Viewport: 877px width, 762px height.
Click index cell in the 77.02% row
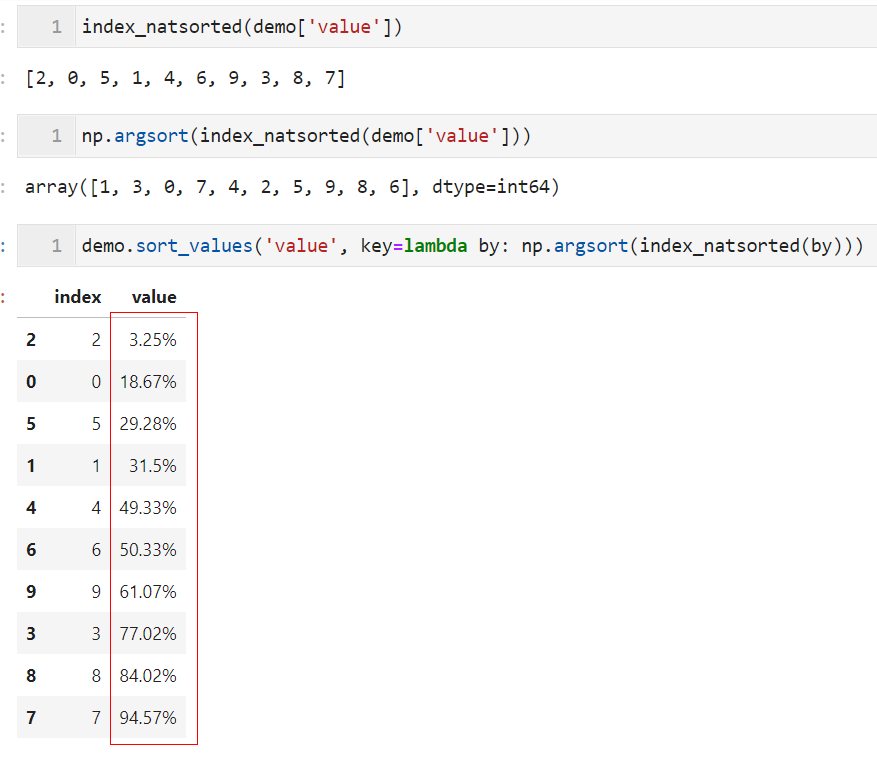96,633
